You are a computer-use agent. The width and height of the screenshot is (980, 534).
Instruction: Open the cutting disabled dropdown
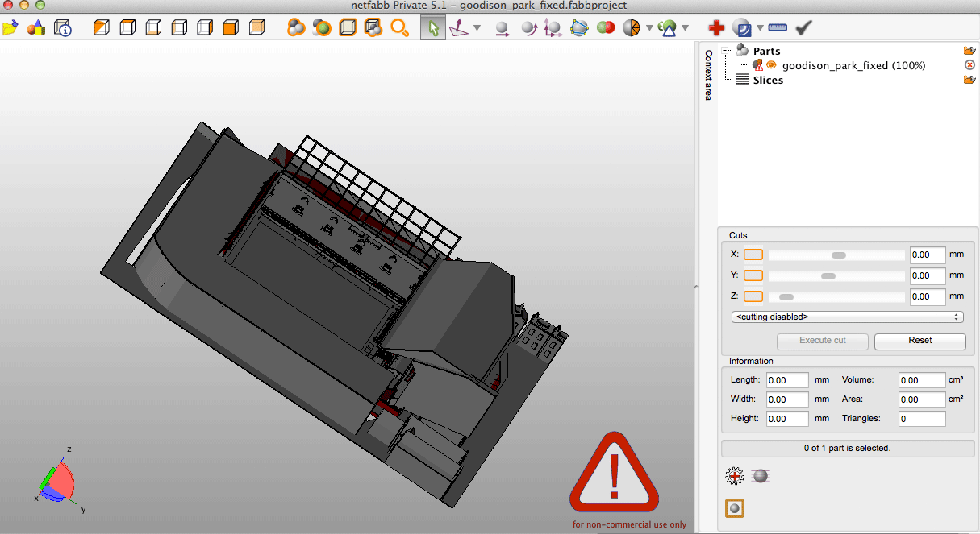(847, 317)
